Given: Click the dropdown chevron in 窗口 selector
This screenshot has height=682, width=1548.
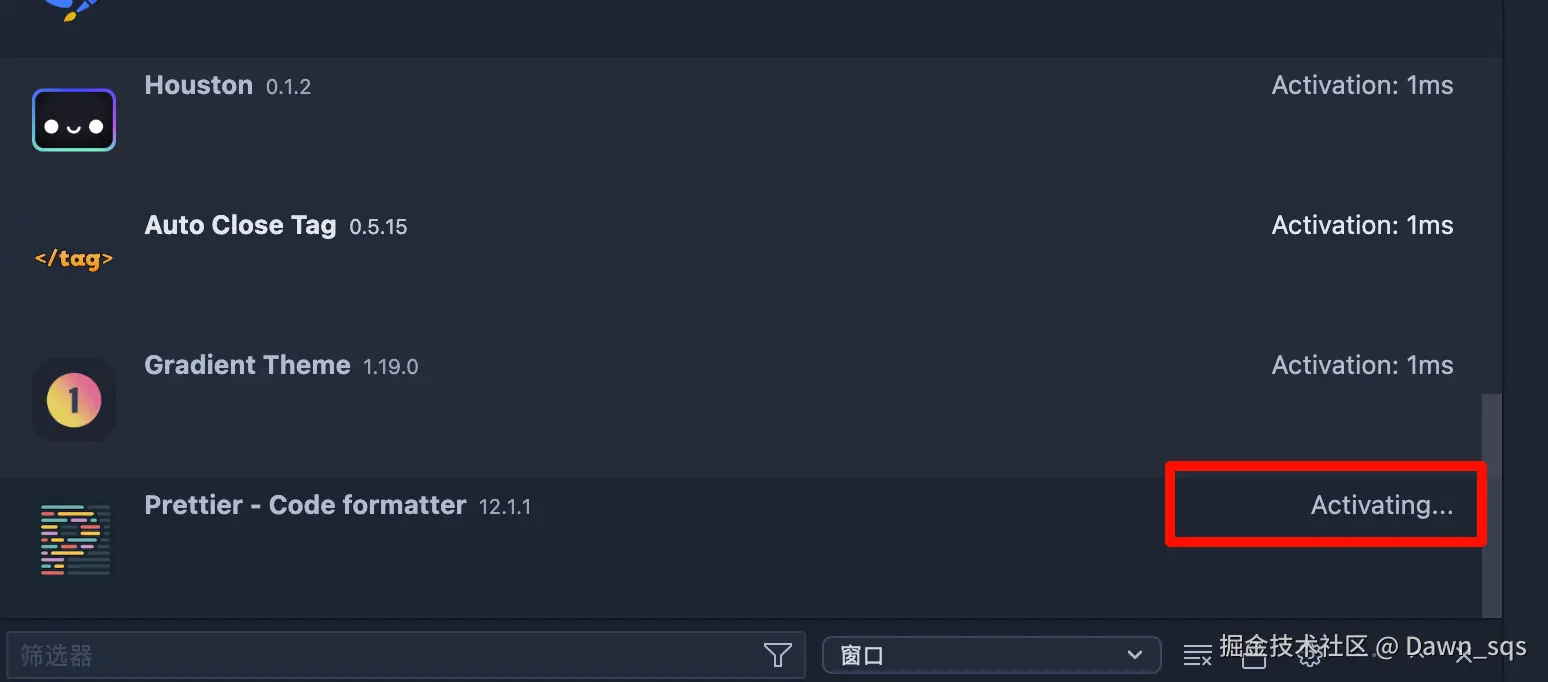Looking at the screenshot, I should (1135, 655).
